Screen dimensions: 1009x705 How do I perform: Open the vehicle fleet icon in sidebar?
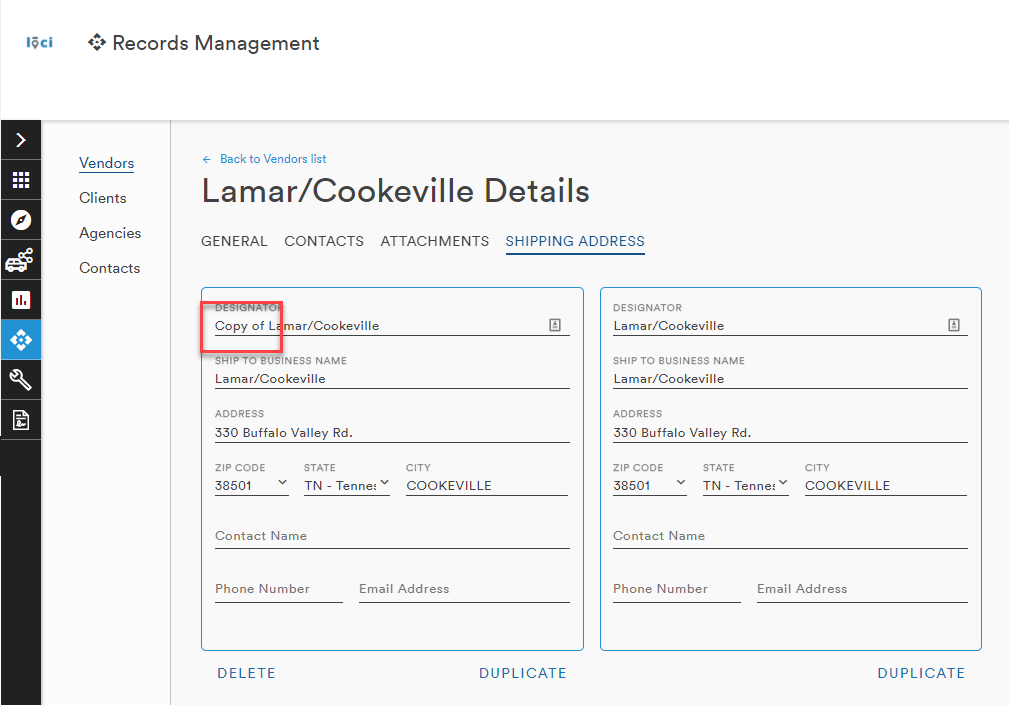pos(21,260)
